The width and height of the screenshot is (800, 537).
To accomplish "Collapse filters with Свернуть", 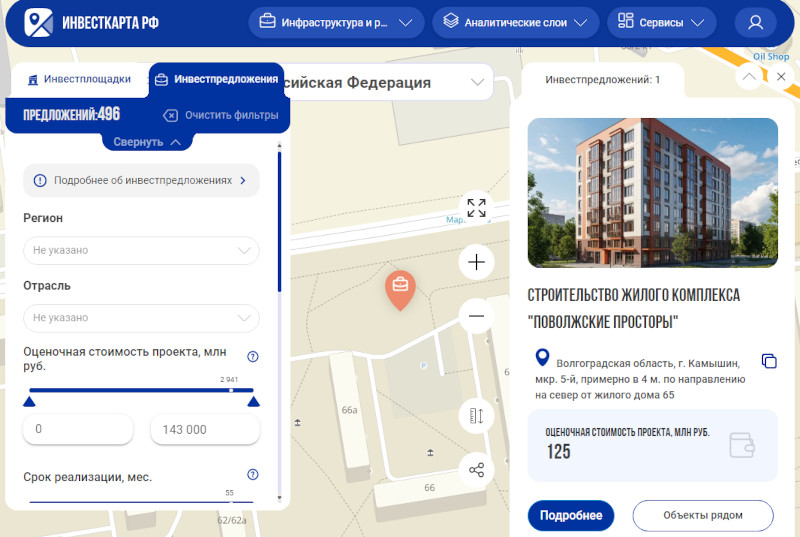I will point(147,142).
